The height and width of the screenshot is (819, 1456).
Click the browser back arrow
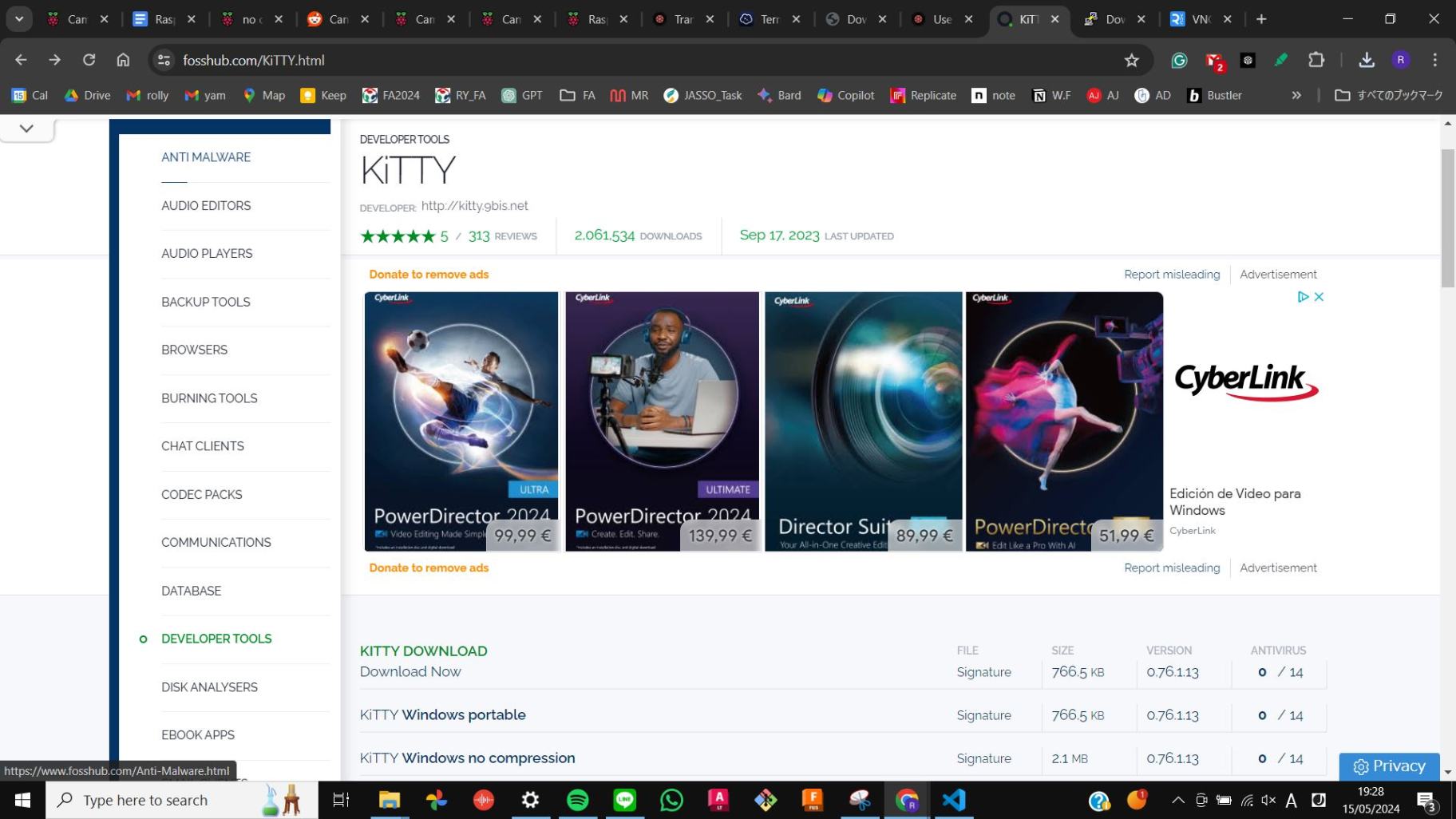tap(22, 60)
